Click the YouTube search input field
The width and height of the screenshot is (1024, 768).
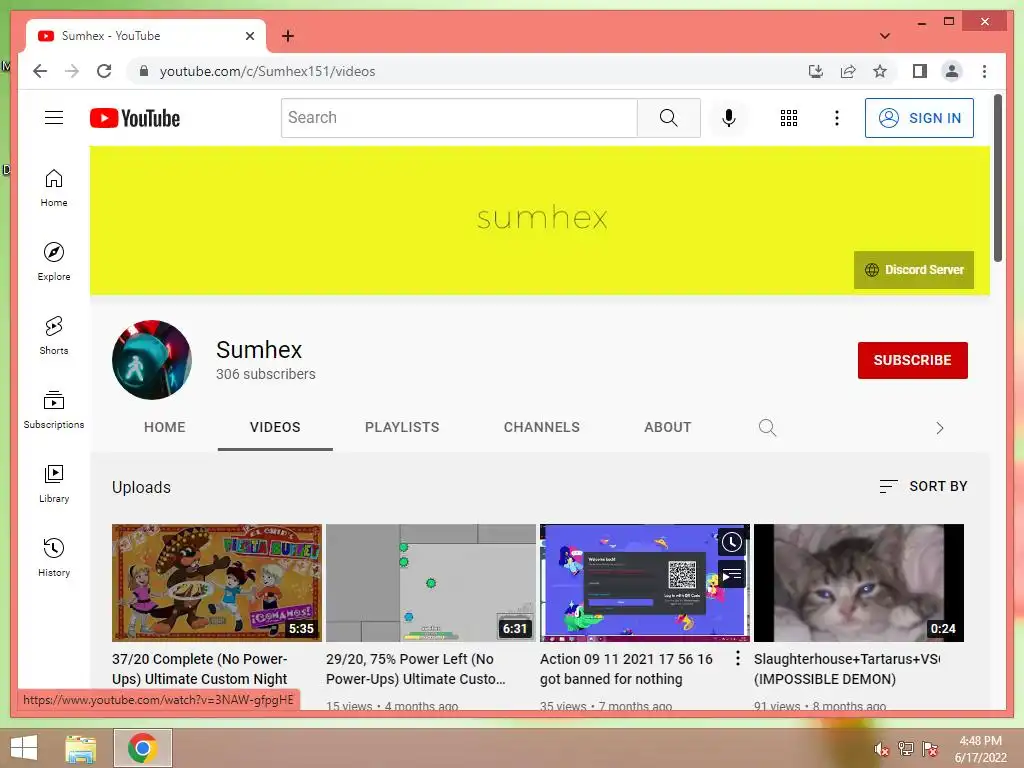(x=459, y=118)
